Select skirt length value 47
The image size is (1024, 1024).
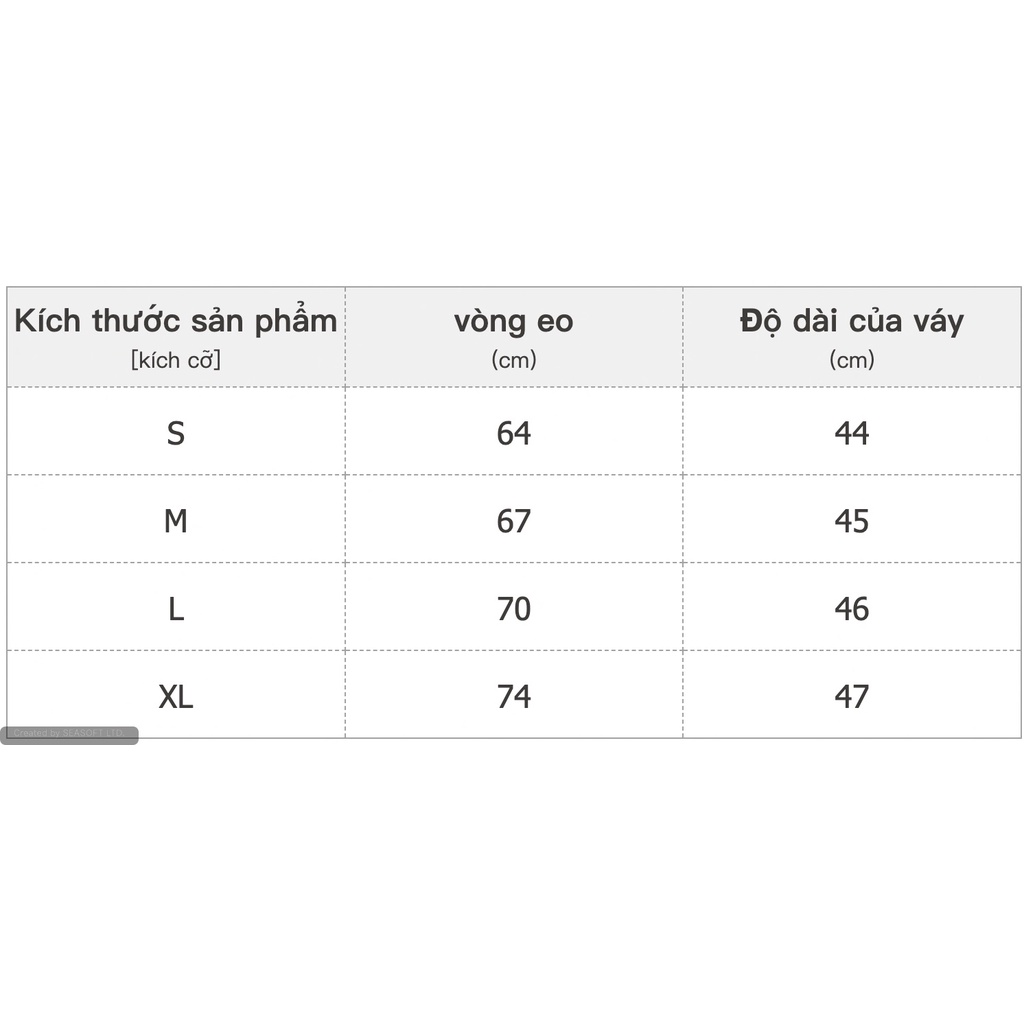click(x=852, y=697)
